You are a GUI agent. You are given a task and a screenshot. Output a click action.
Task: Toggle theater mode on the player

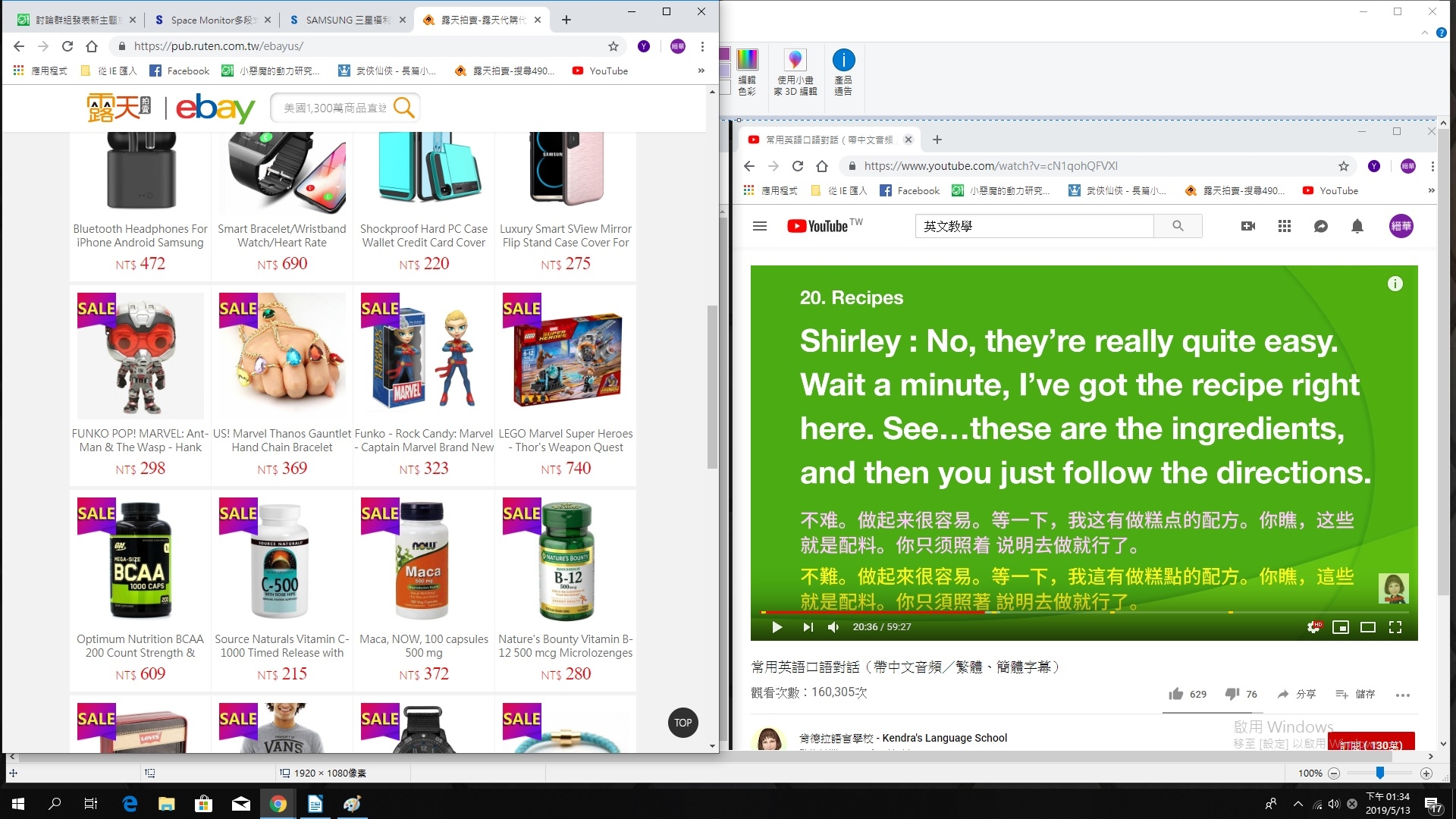pos(1368,627)
